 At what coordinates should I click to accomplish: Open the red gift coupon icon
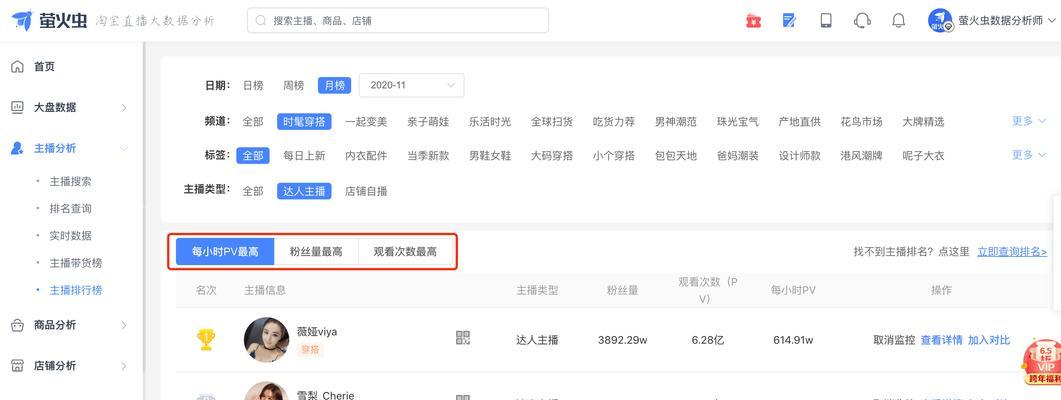pyautogui.click(x=753, y=20)
